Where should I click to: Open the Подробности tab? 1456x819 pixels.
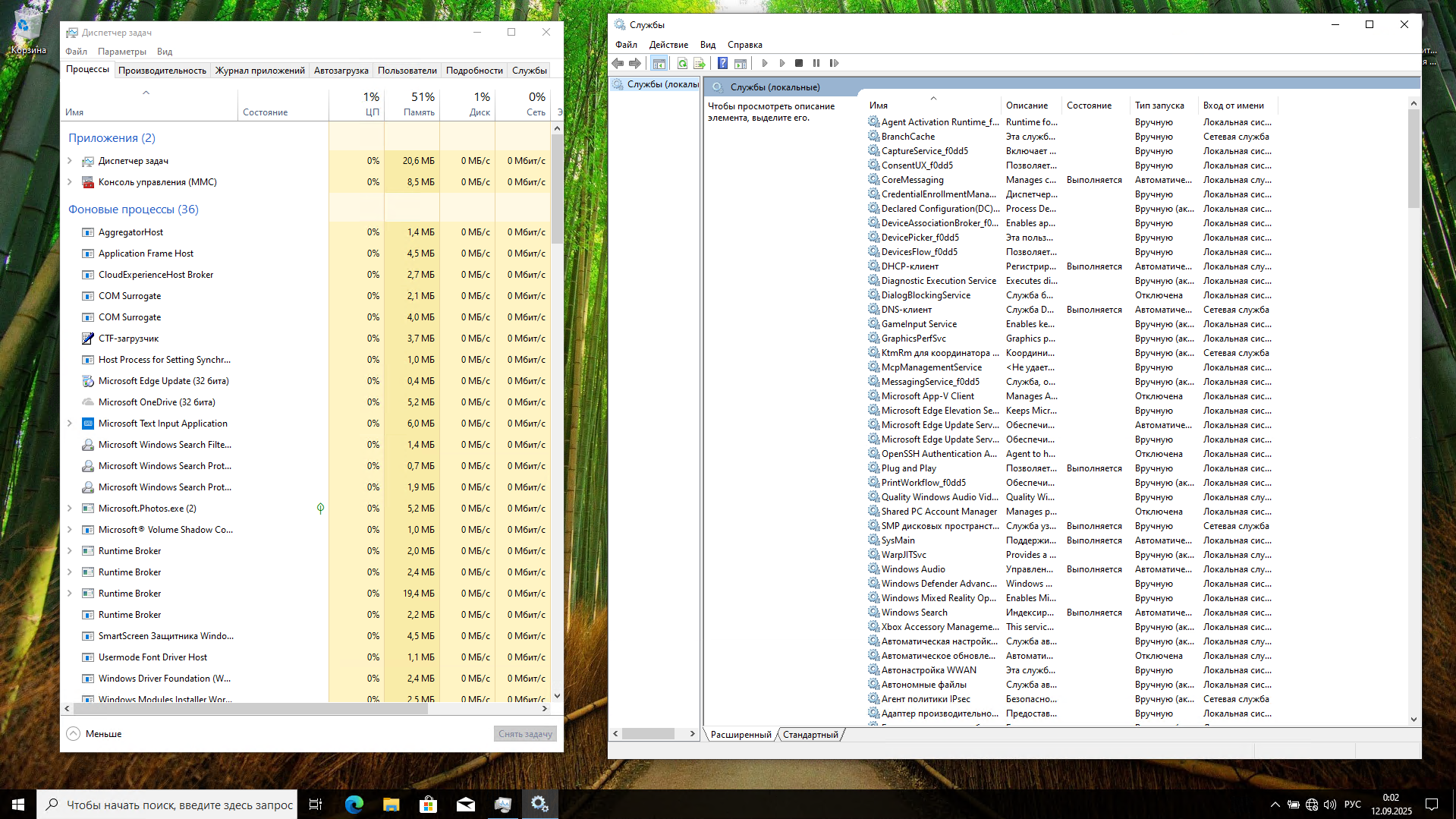coord(474,71)
